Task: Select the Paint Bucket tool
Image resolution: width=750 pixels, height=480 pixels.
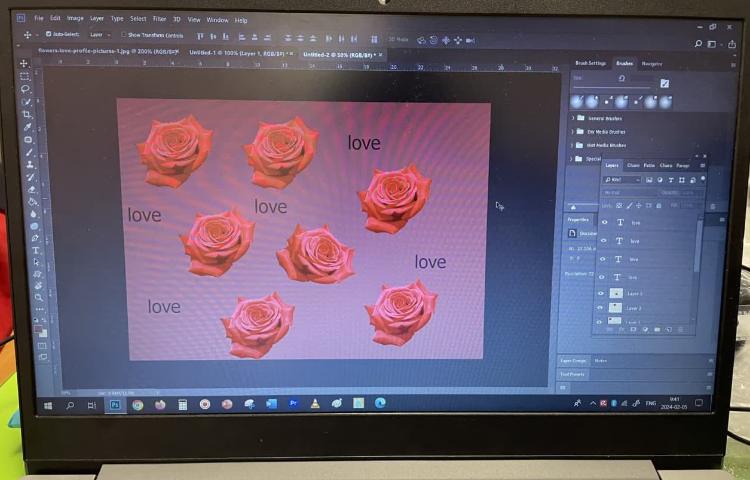Action: (x=32, y=200)
